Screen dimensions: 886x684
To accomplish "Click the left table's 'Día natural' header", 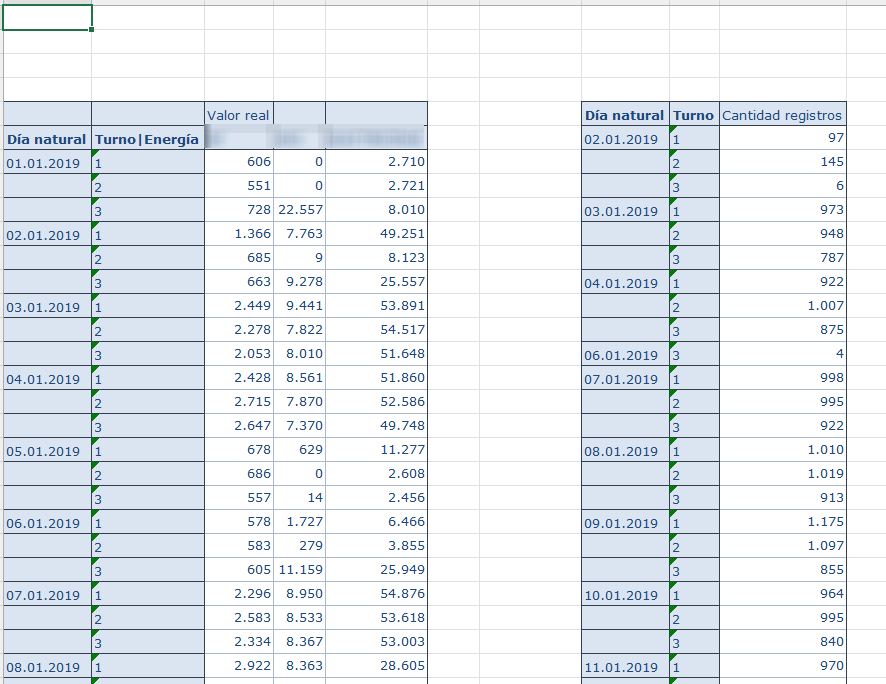I will coord(47,138).
